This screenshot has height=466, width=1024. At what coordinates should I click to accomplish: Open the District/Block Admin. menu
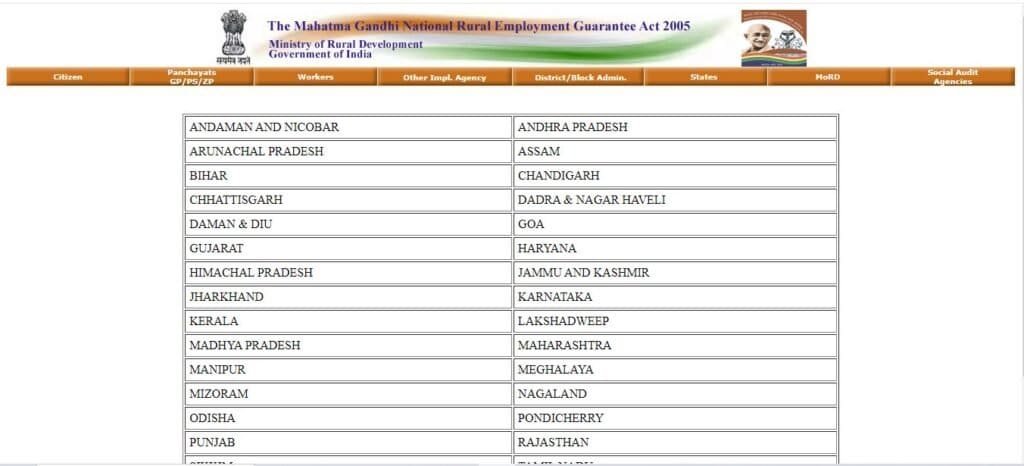579,77
